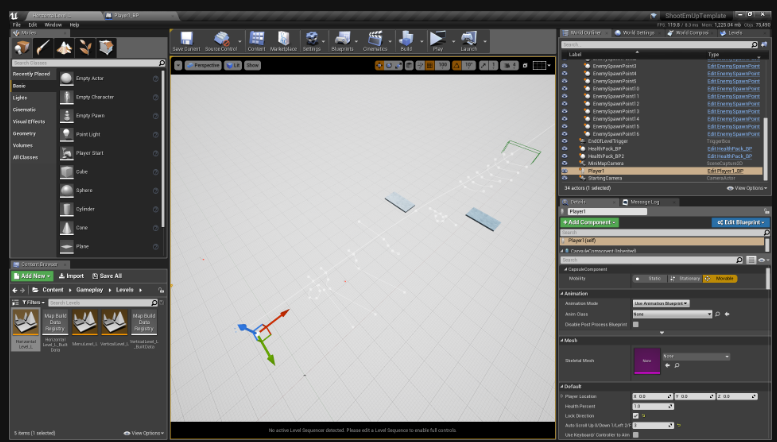The image size is (777, 442).
Task: Toggle grid snapping in viewport toolbar
Action: [x=430, y=65]
